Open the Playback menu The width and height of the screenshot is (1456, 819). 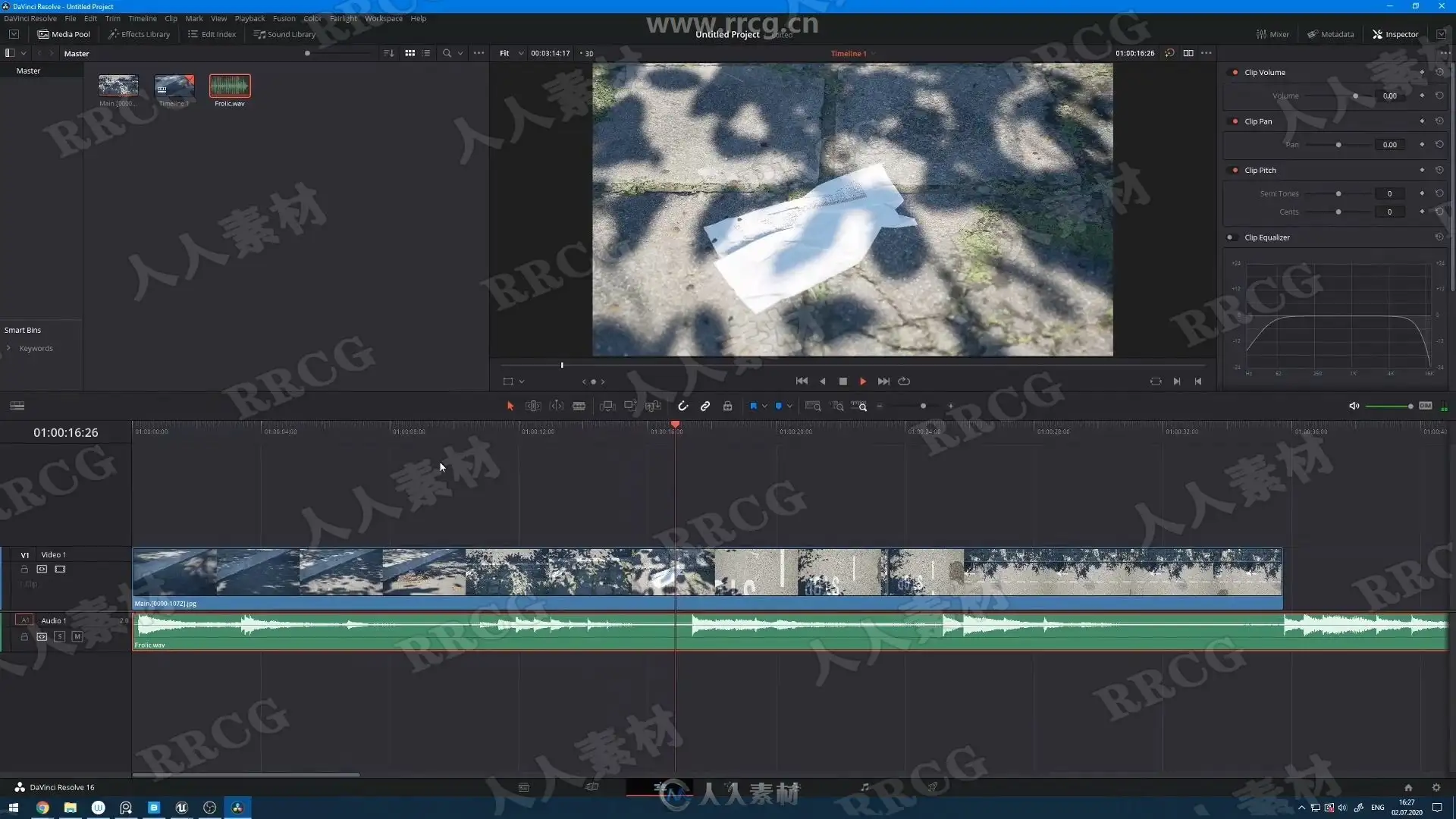tap(249, 18)
